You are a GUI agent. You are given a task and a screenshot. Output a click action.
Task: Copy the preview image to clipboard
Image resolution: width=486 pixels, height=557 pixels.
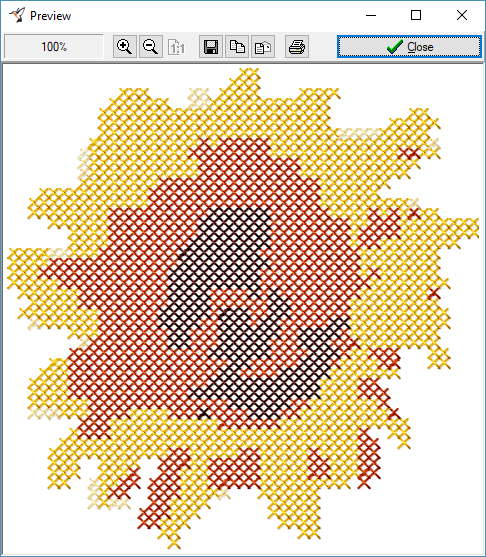(x=237, y=47)
